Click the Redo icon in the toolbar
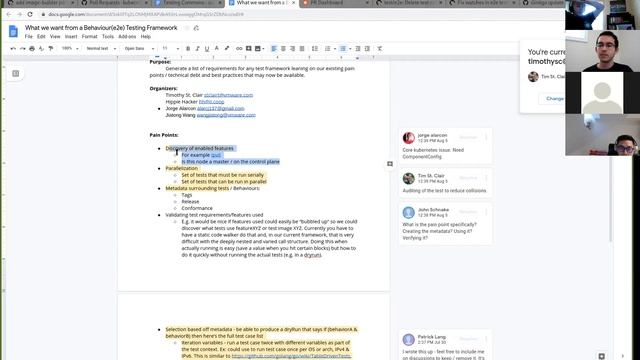The width and height of the screenshot is (640, 360). tap(22, 49)
